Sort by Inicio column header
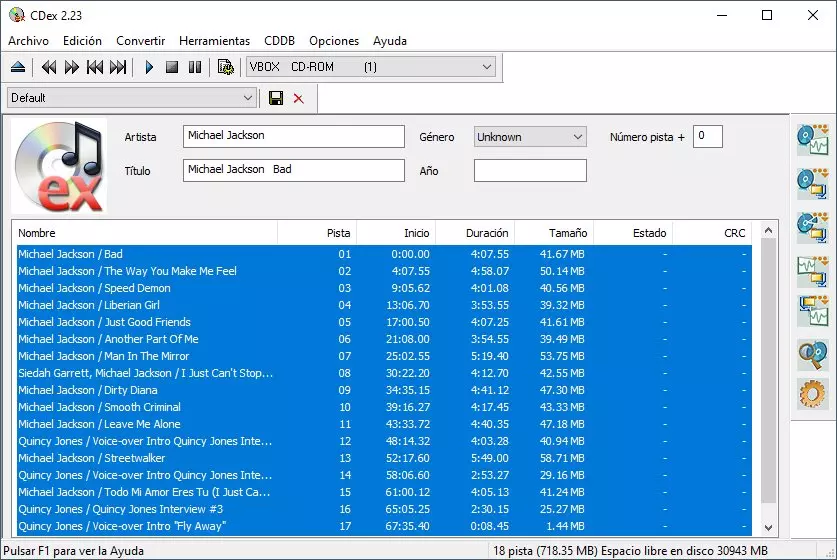The height and width of the screenshot is (560, 837). [x=396, y=233]
